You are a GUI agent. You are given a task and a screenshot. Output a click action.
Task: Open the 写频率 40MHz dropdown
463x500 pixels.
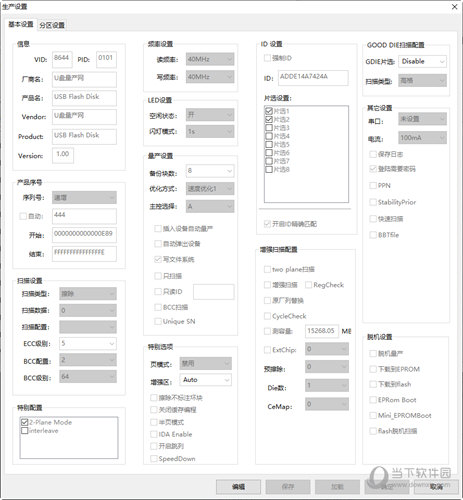click(x=210, y=77)
